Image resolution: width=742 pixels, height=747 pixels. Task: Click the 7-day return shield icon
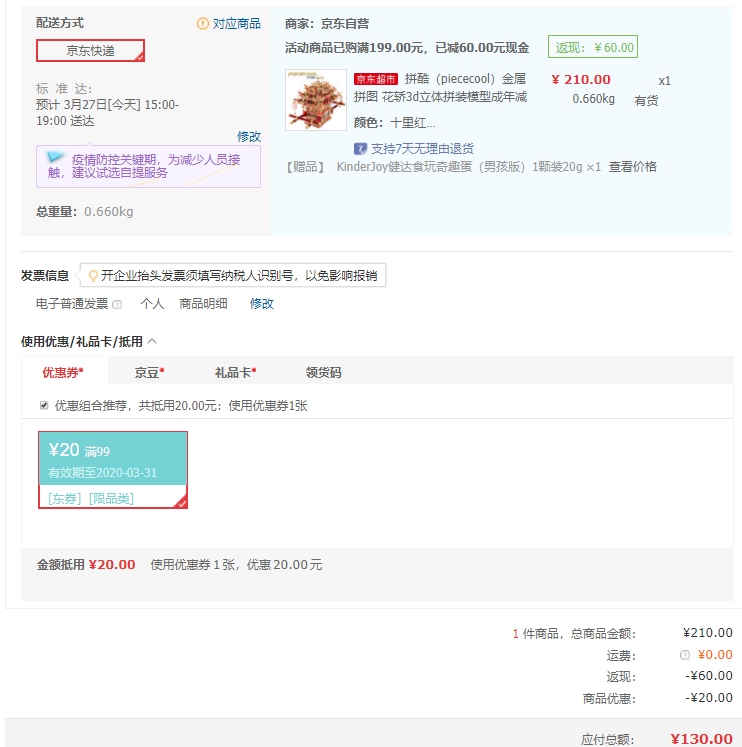point(361,149)
